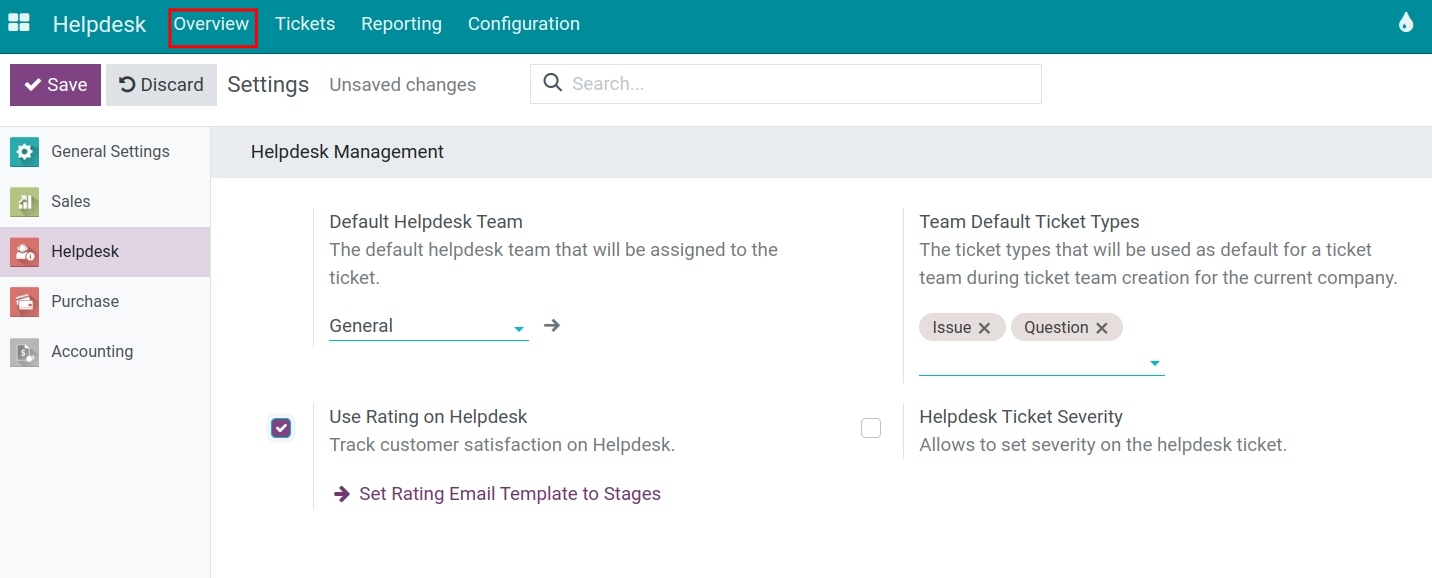Select Purchase settings section
The image size is (1432, 578).
coord(105,302)
